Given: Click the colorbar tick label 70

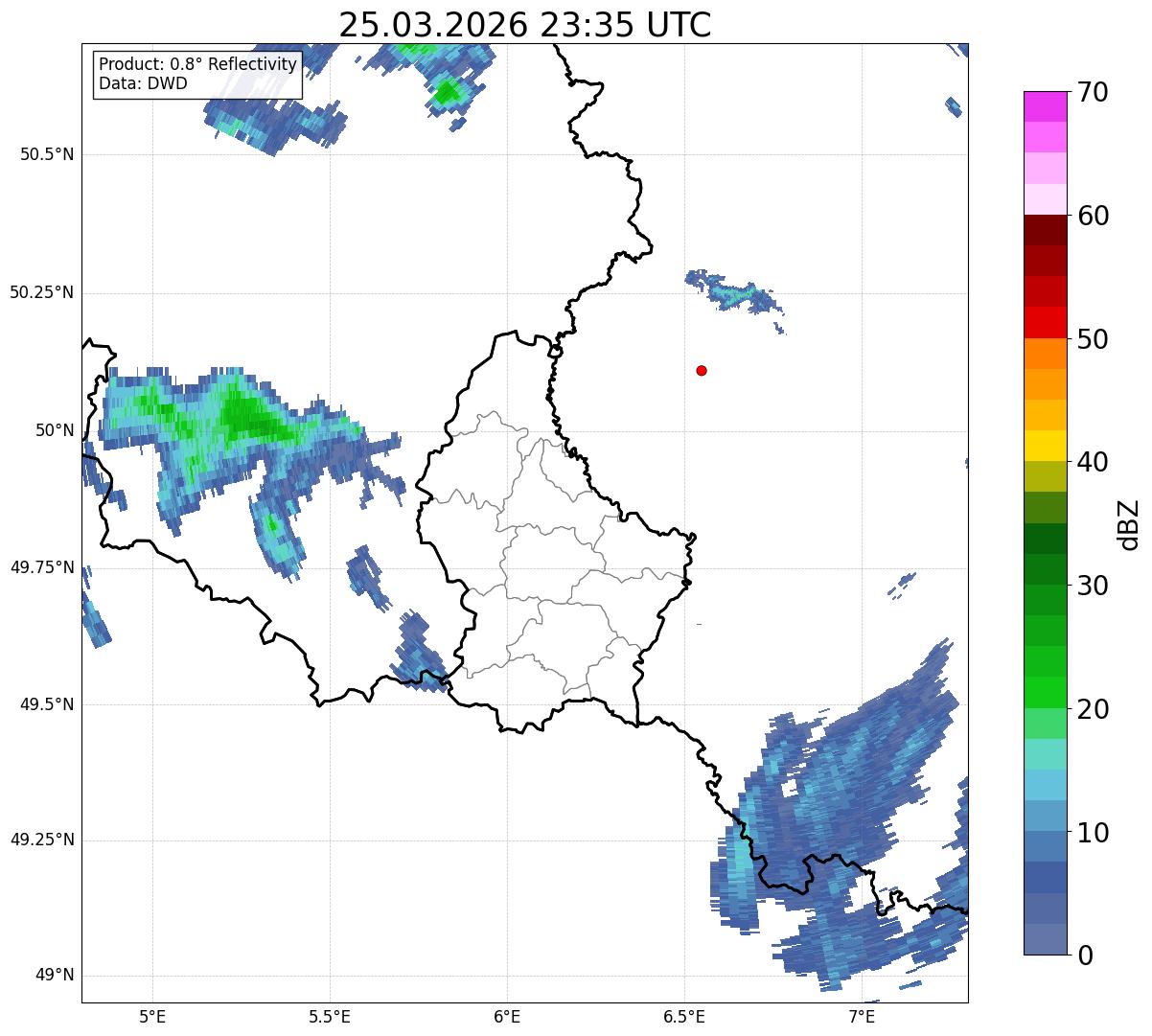Looking at the screenshot, I should [1093, 93].
